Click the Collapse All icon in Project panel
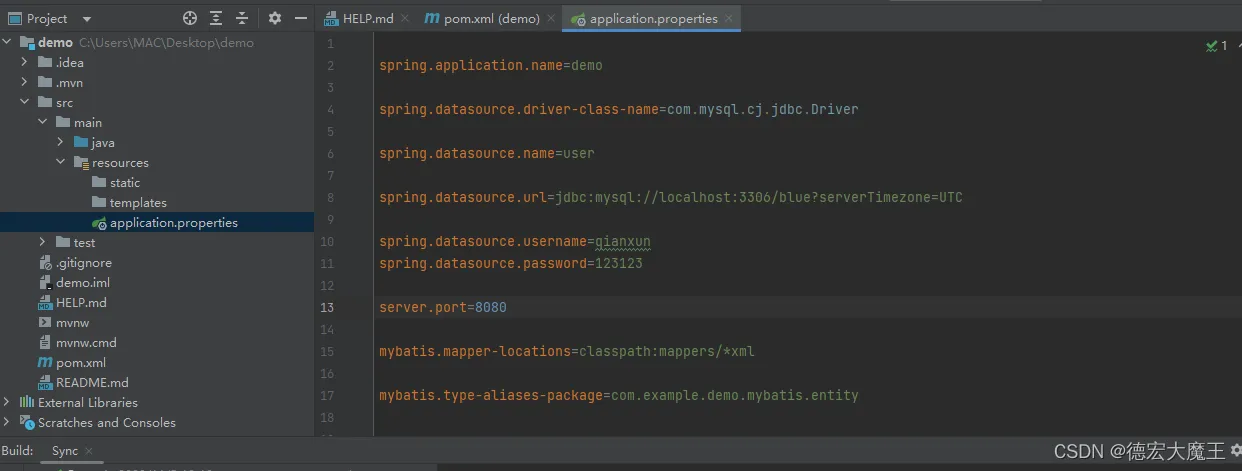Screen dimensions: 1242x471 (x=242, y=18)
